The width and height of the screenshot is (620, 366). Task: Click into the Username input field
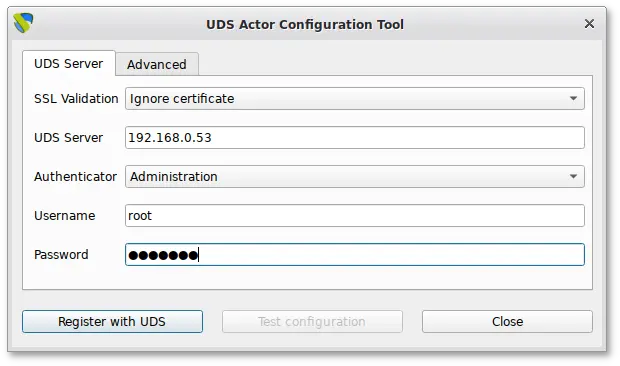(355, 215)
